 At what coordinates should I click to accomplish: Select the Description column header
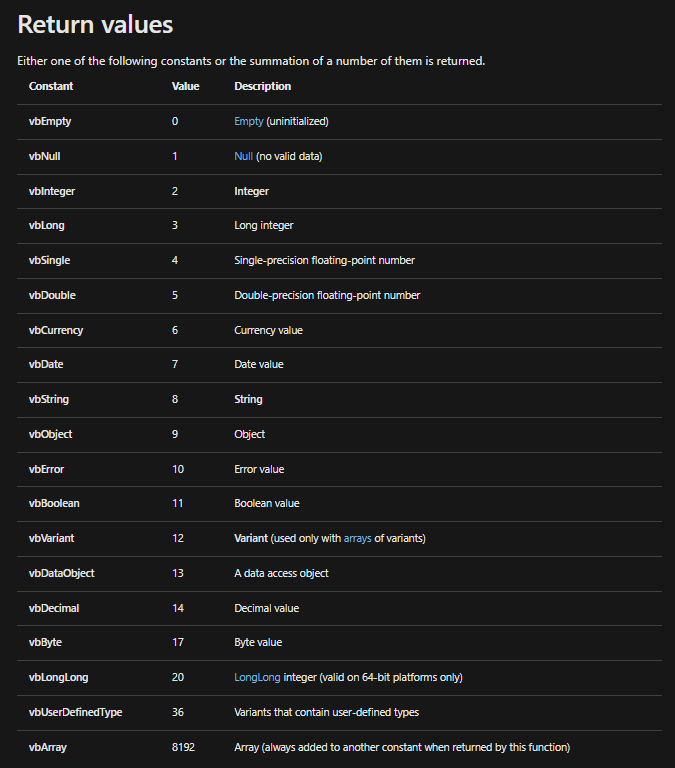tap(263, 86)
